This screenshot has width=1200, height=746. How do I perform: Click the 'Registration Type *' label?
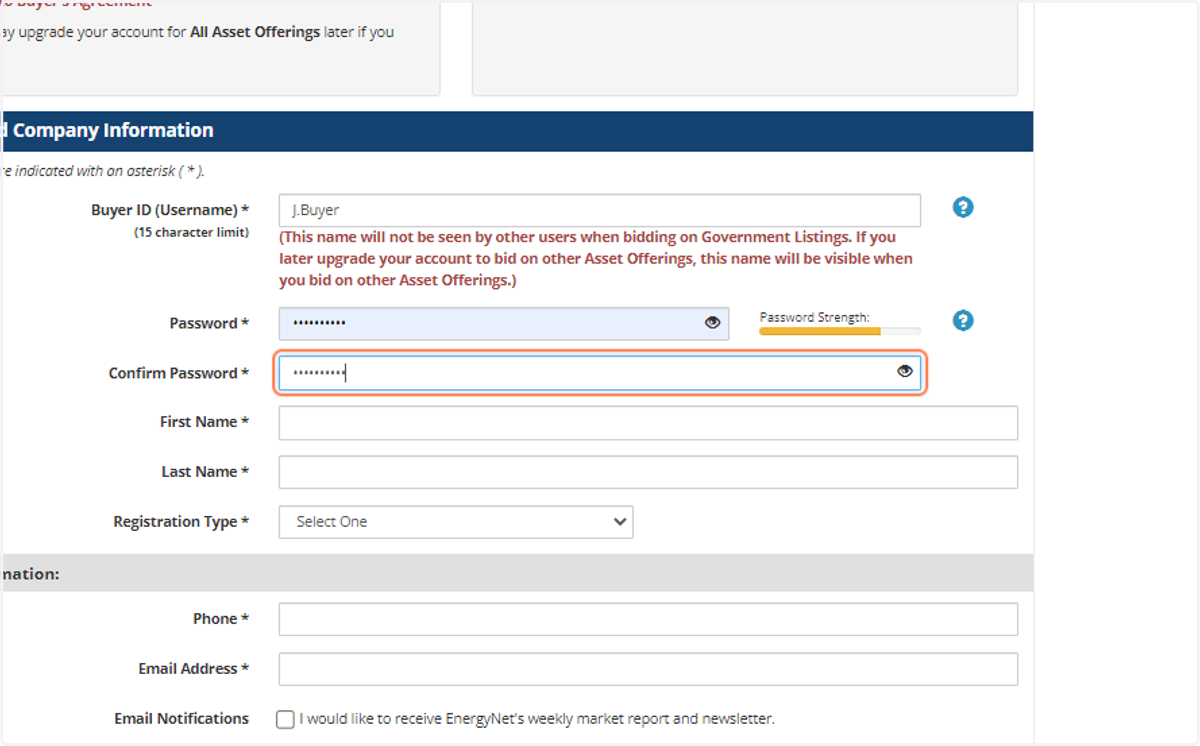[x=181, y=522]
